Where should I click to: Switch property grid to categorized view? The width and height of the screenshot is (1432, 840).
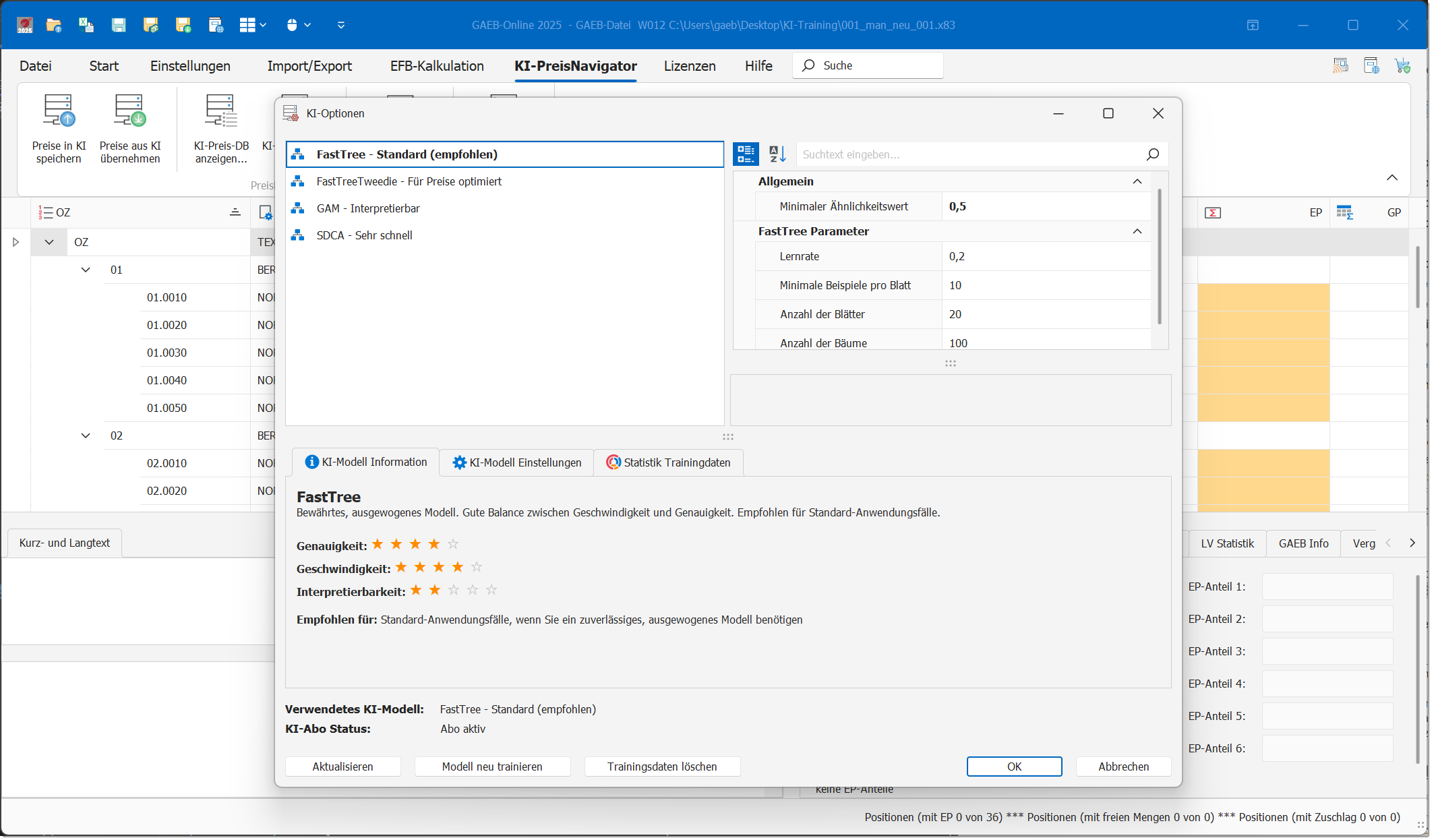746,154
